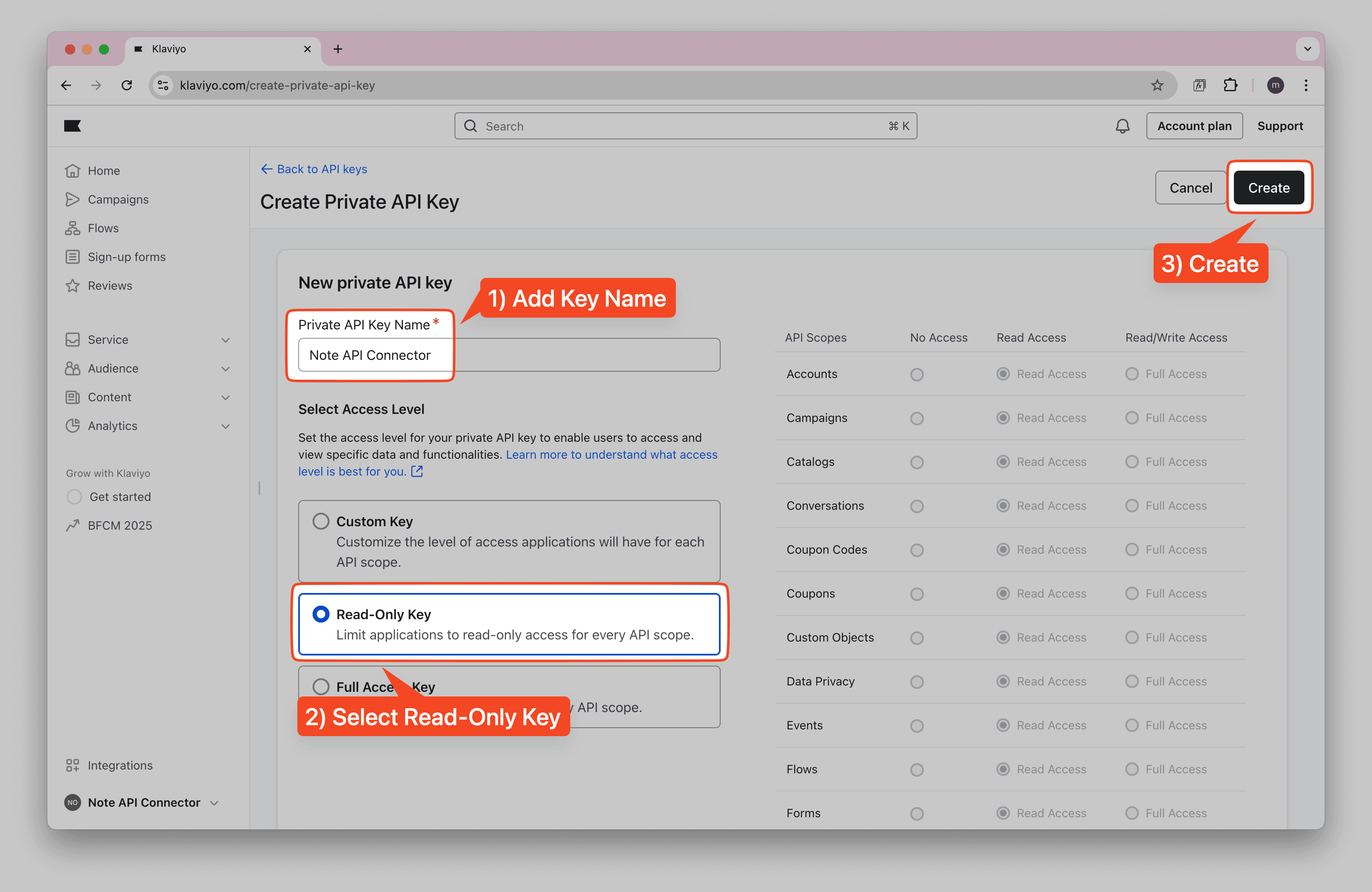Click the Create button
The height and width of the screenshot is (892, 1372).
click(x=1269, y=187)
